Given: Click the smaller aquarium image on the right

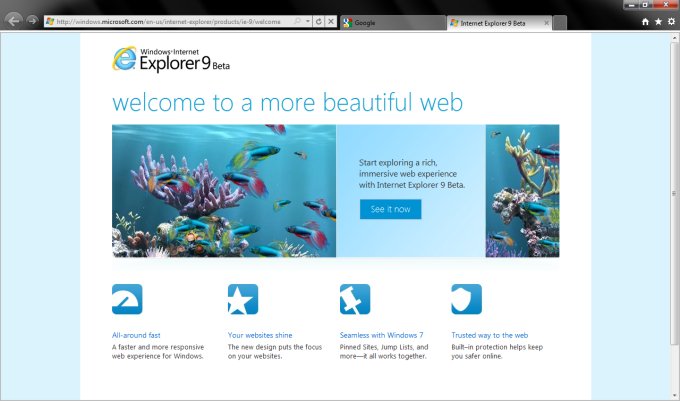Looking at the screenshot, I should (522, 191).
